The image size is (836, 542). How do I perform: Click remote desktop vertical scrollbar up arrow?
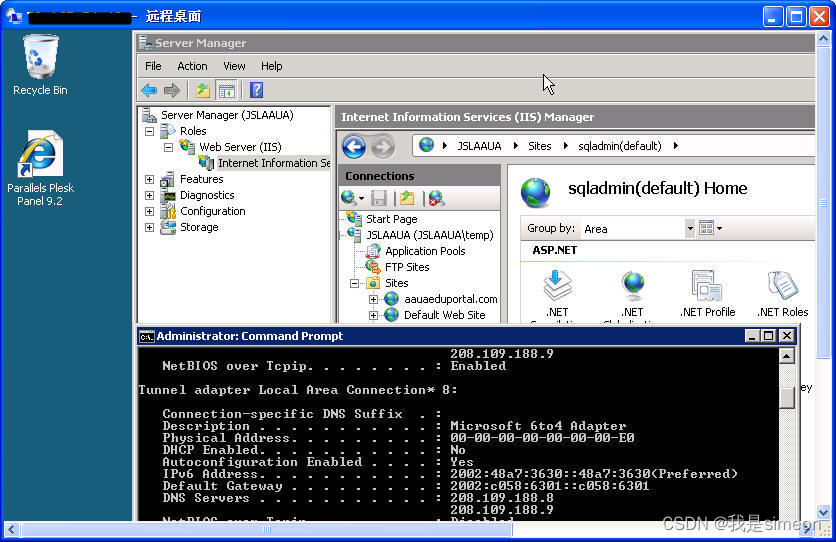tap(824, 39)
